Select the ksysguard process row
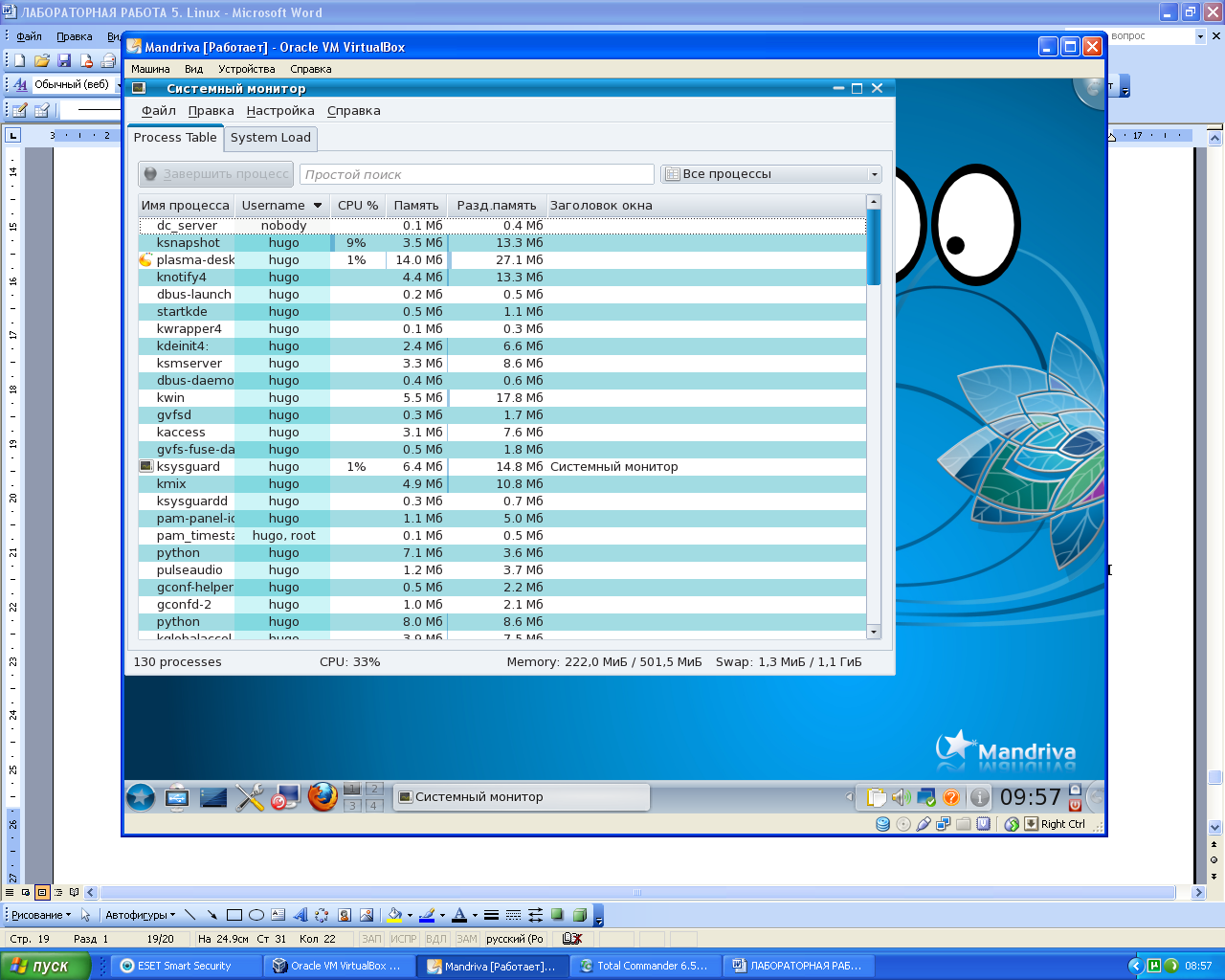 click(x=502, y=467)
